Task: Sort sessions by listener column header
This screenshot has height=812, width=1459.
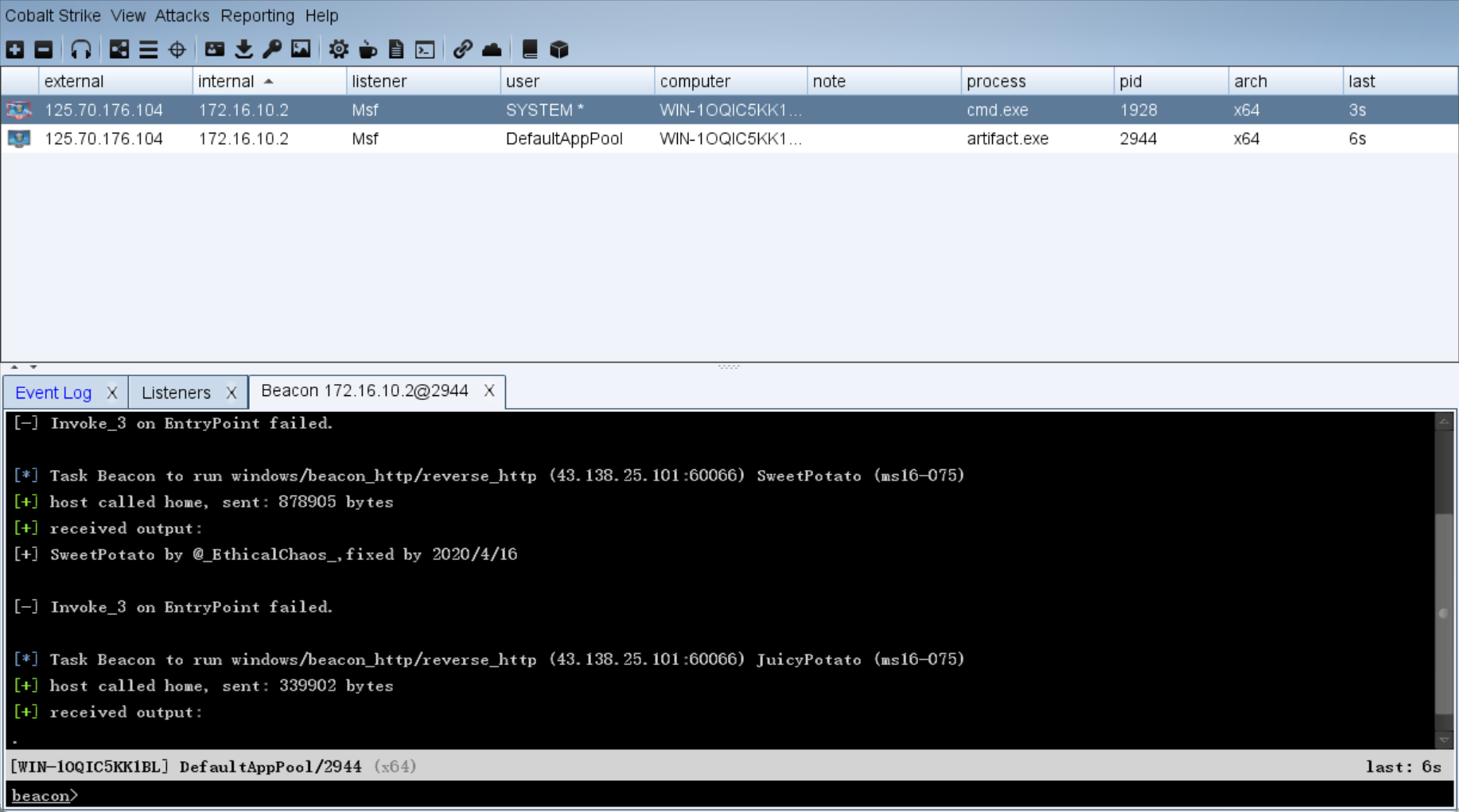Action: click(423, 81)
